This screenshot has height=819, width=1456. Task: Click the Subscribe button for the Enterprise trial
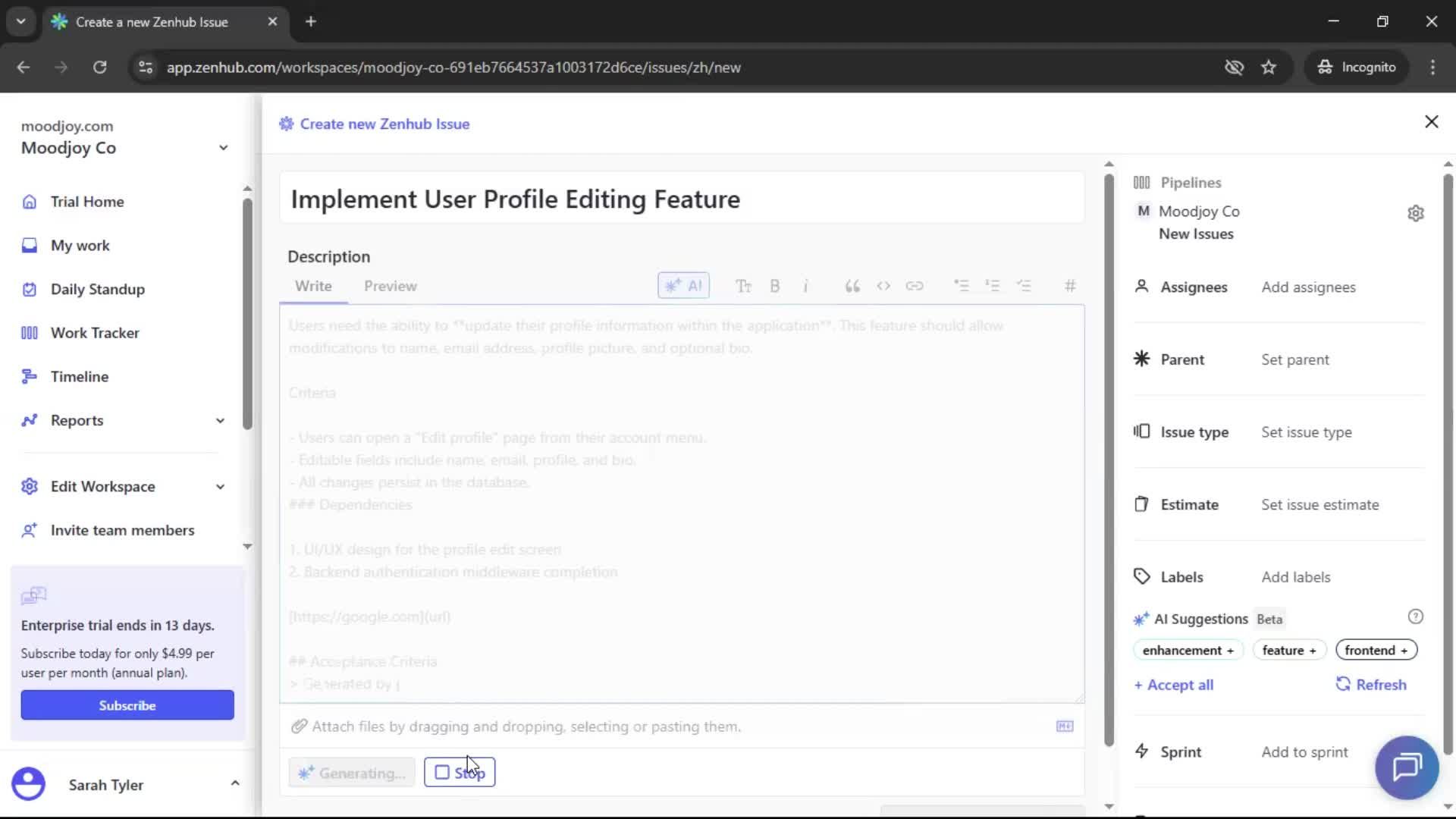point(127,704)
